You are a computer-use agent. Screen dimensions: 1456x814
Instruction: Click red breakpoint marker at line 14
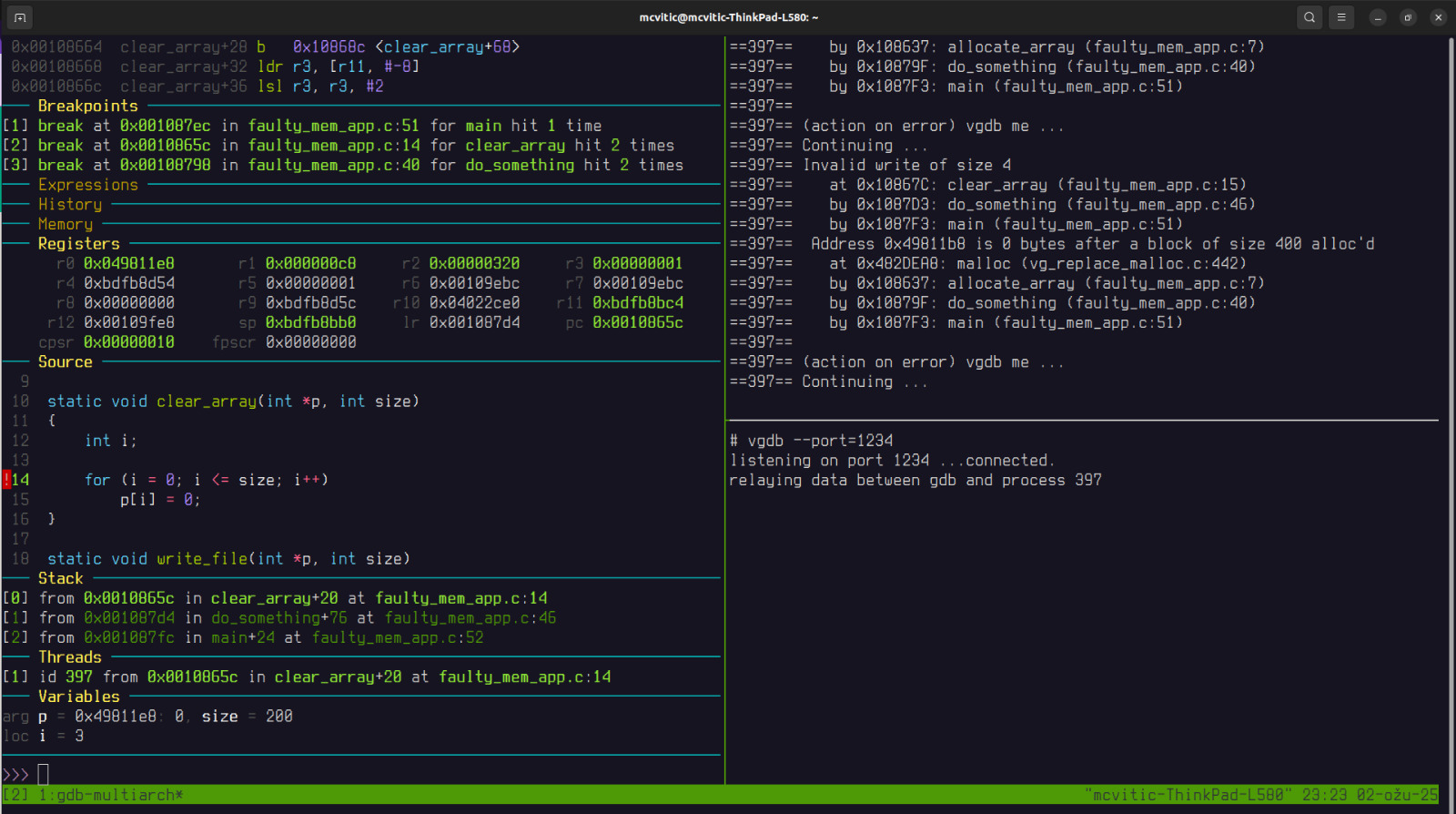[6, 480]
